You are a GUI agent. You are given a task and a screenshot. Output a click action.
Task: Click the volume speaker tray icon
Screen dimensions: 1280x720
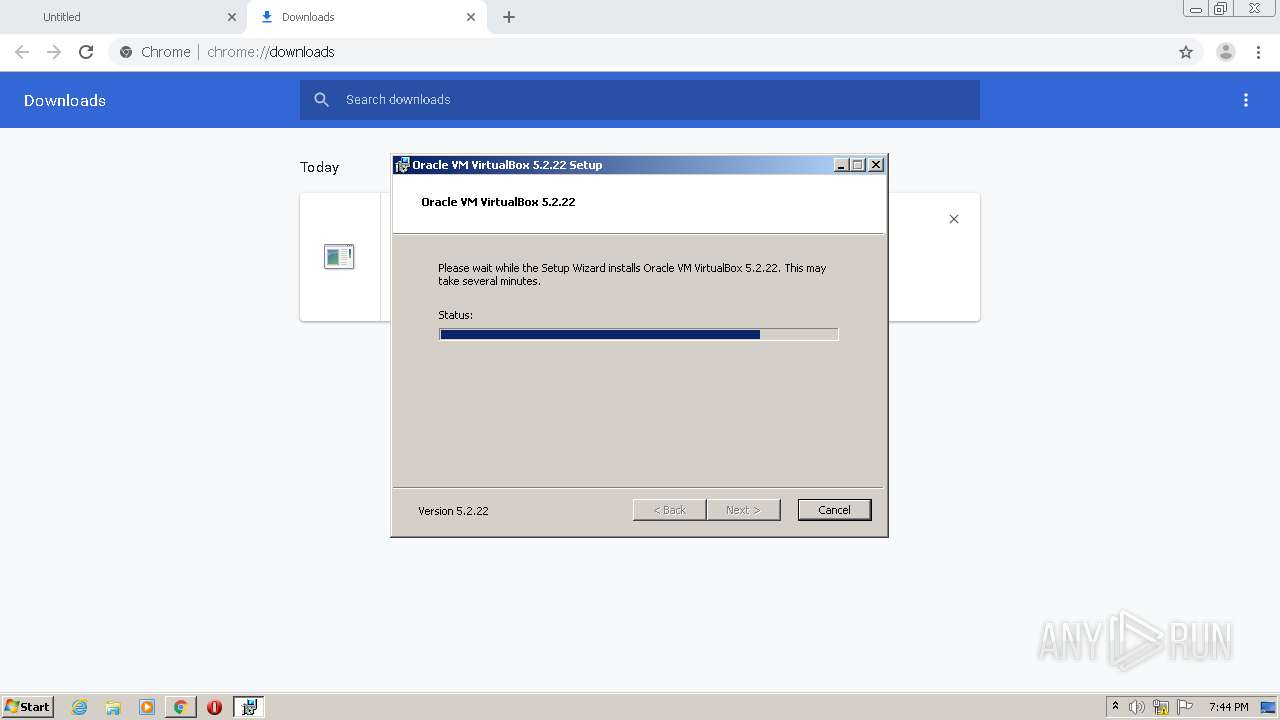click(1137, 707)
